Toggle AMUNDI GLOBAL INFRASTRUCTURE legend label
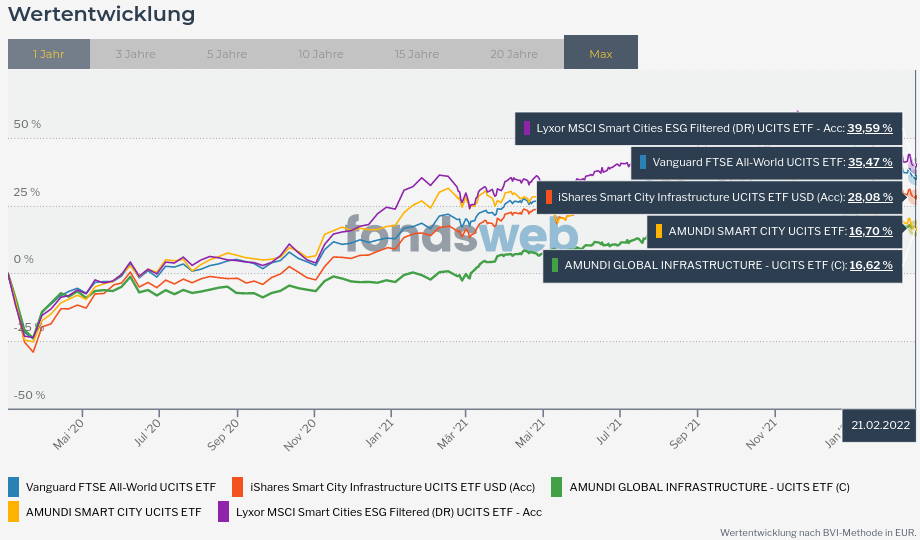This screenshot has height=540, width=920. click(709, 487)
